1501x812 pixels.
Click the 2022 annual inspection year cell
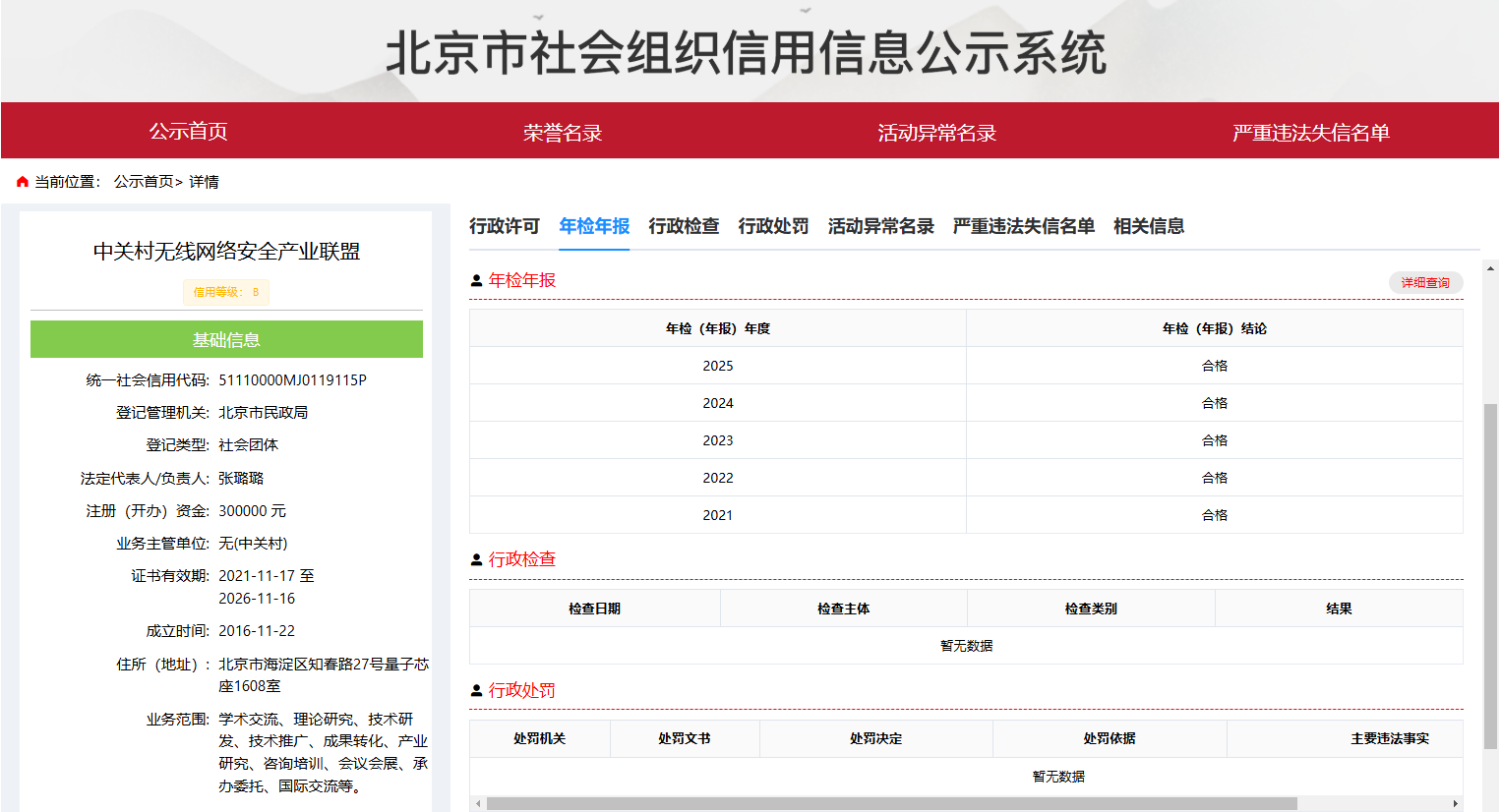[718, 478]
